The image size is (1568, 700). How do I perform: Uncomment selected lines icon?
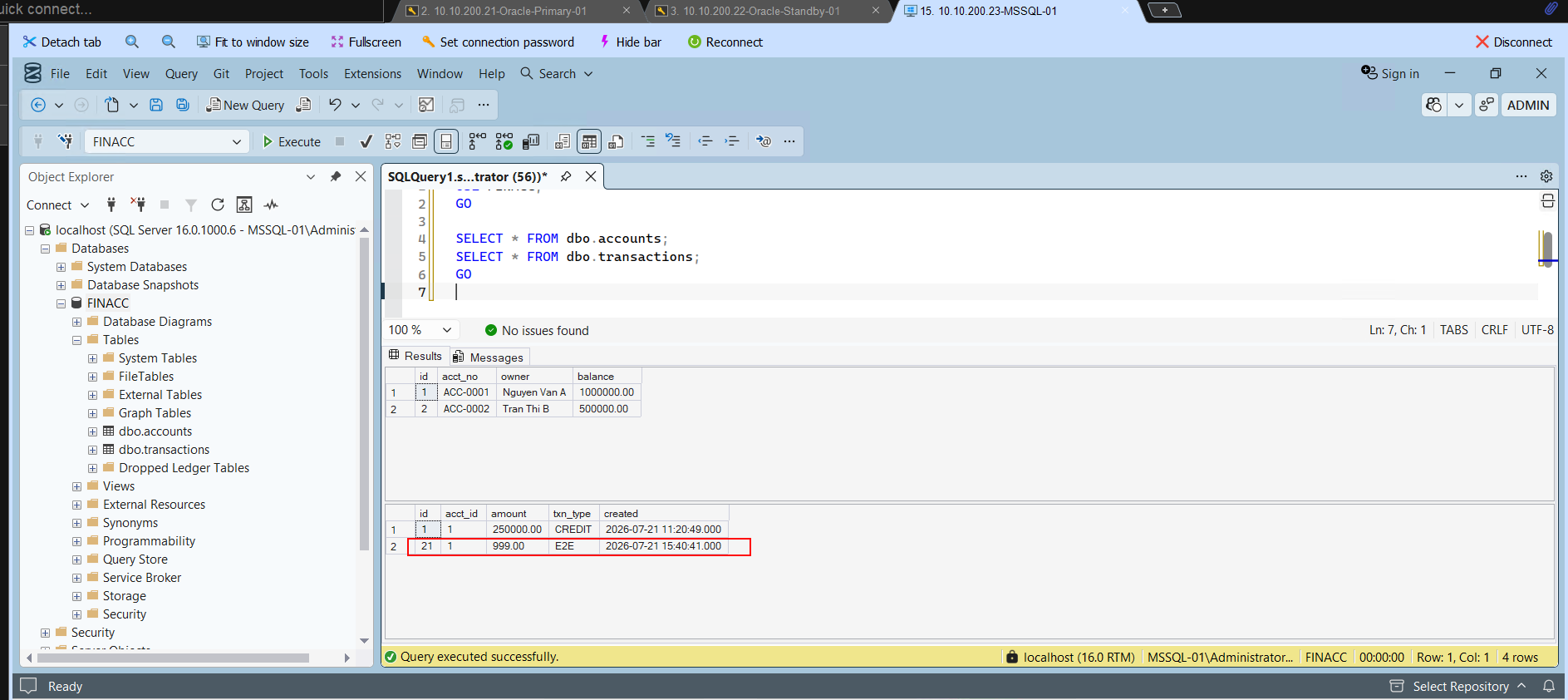coord(673,141)
